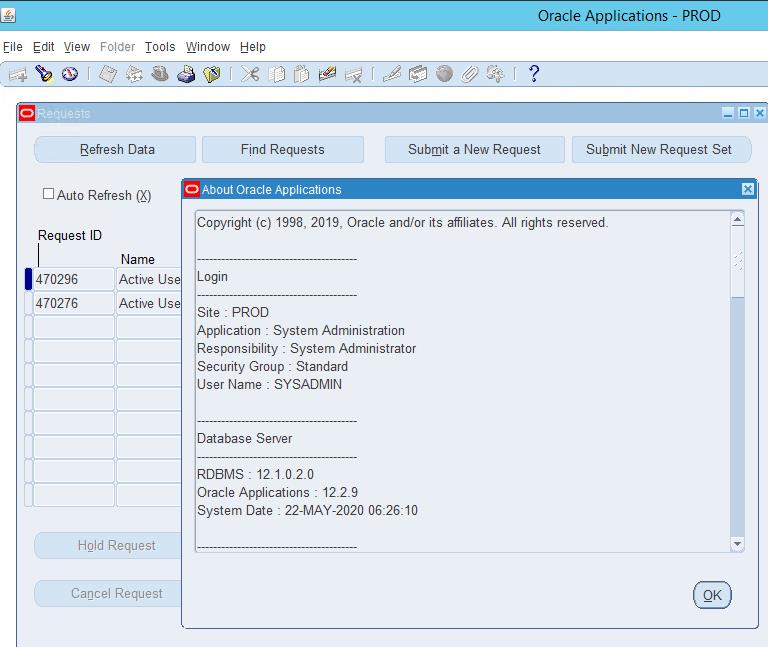Click the Cut scissors icon

coord(250,74)
